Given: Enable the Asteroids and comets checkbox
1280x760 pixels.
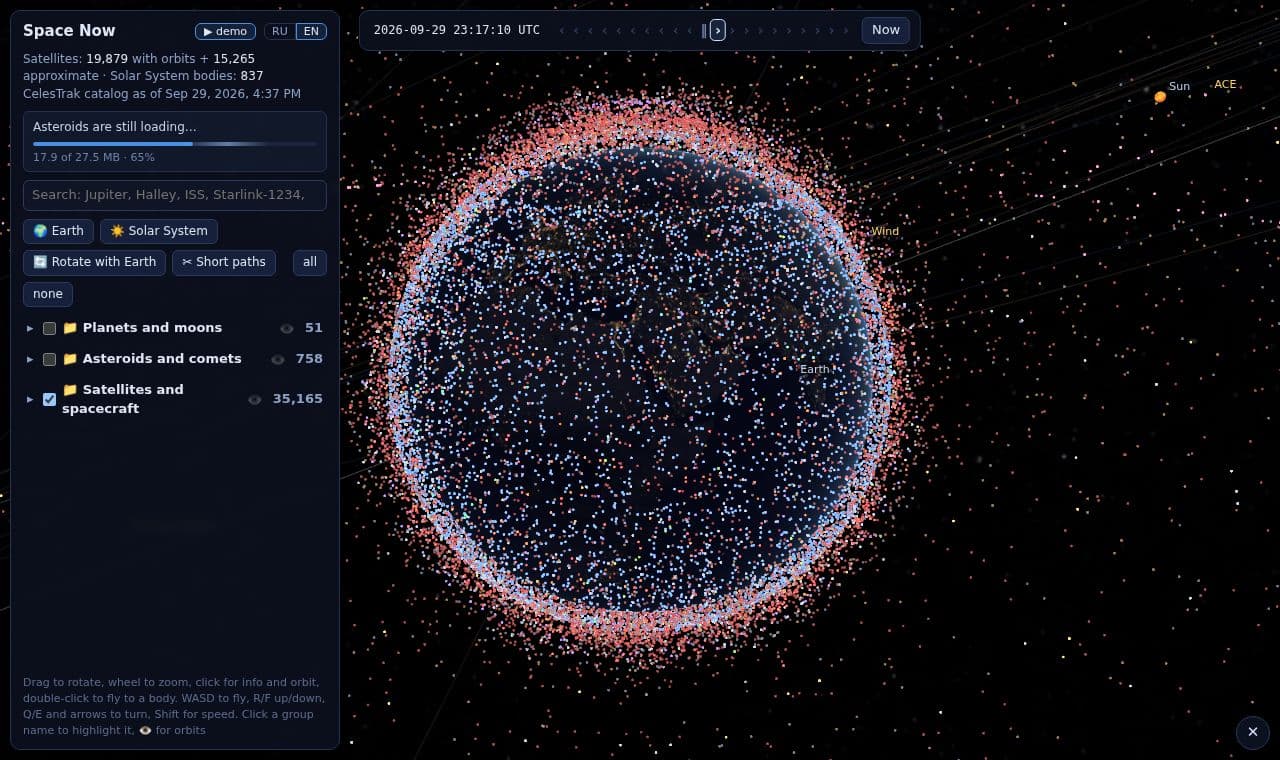Looking at the screenshot, I should point(49,359).
